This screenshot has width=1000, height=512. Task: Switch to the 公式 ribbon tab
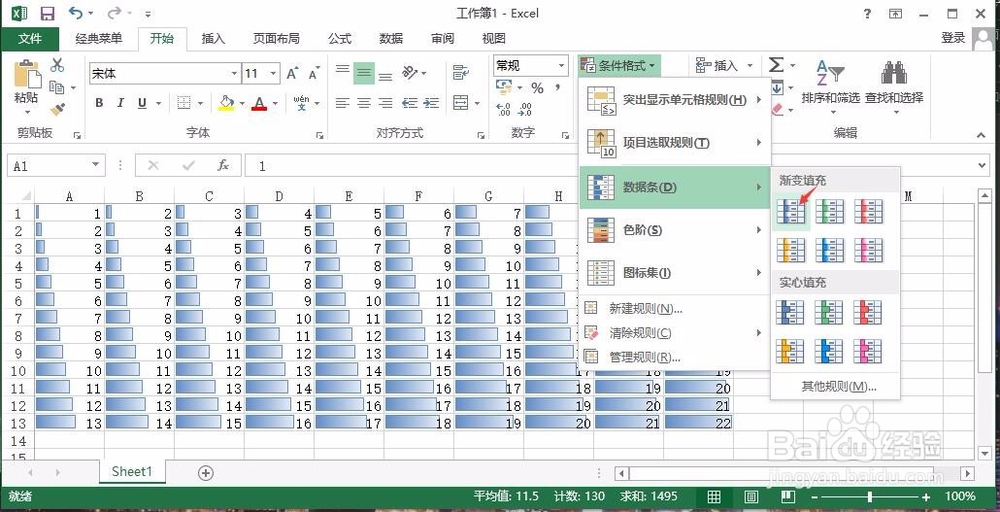point(340,39)
